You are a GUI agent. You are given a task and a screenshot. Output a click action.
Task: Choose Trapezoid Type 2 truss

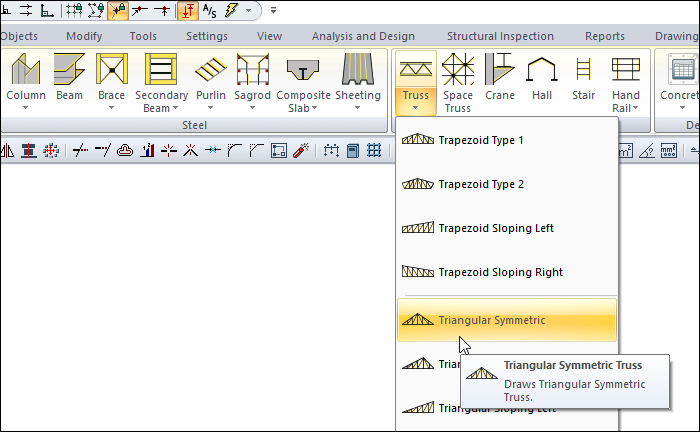click(507, 184)
